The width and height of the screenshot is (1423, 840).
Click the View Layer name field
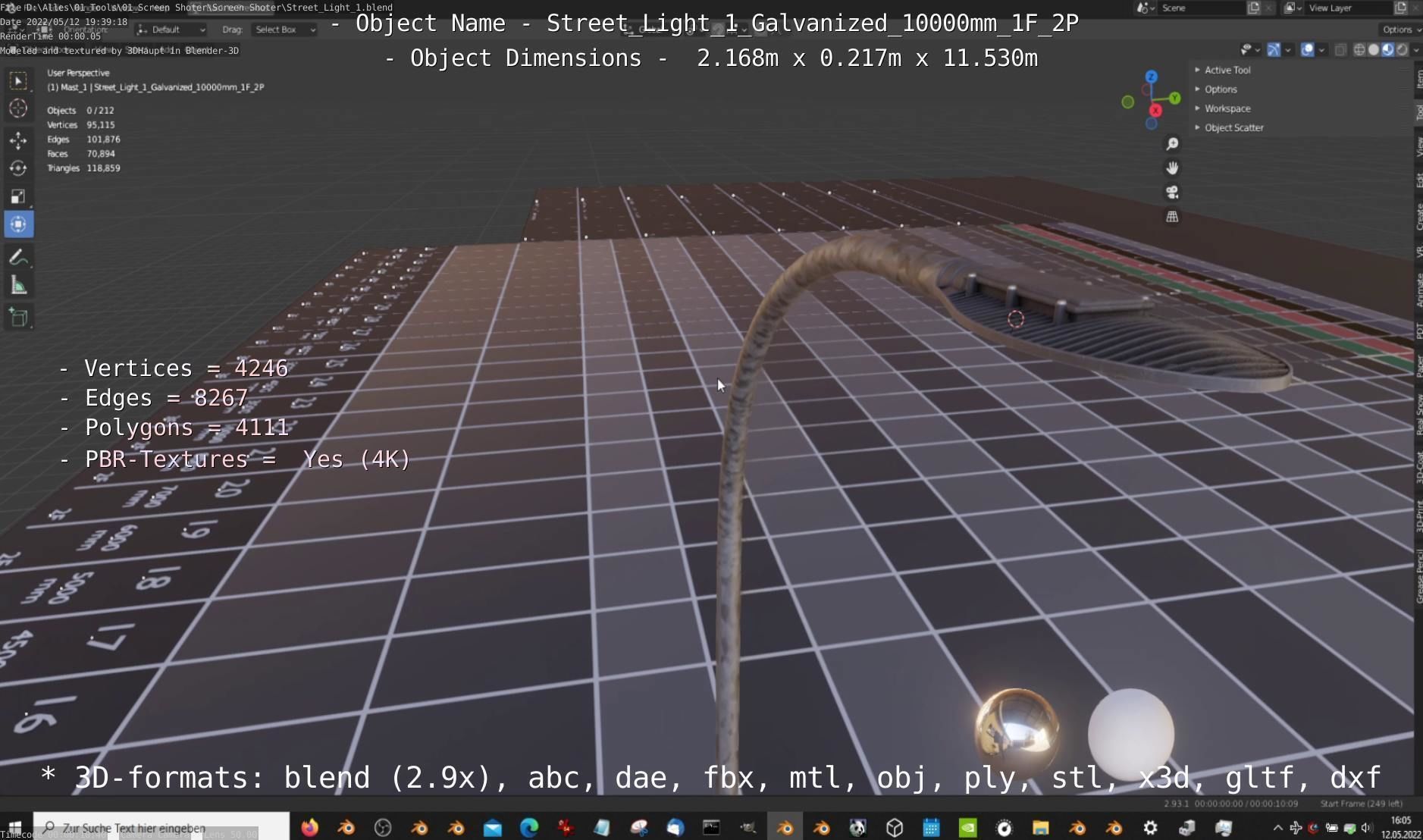1349,8
